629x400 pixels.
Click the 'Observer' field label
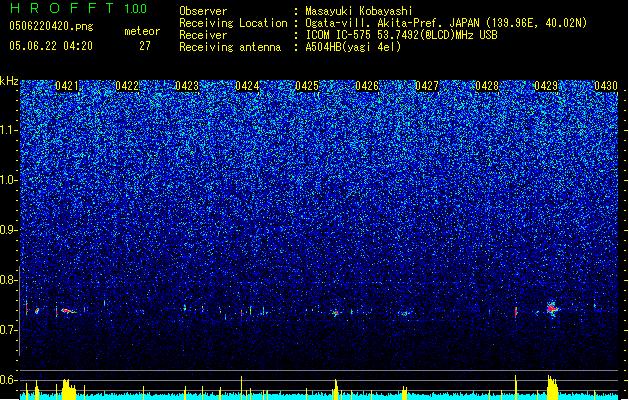tap(203, 11)
